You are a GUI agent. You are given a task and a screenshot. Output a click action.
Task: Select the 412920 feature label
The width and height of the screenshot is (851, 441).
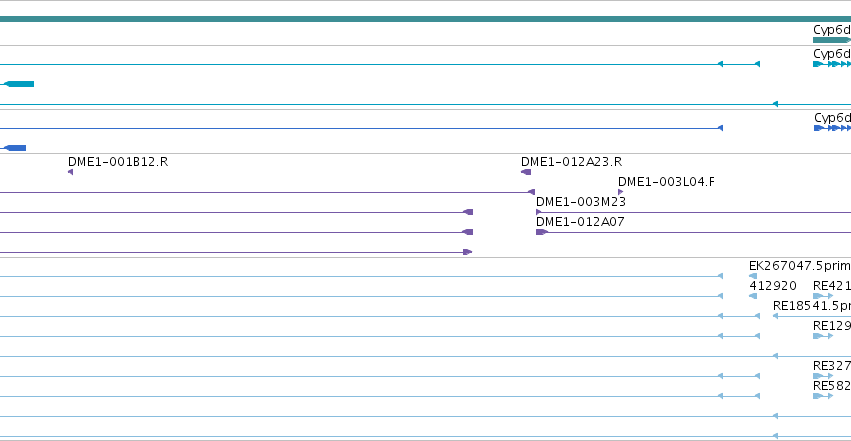pos(773,286)
